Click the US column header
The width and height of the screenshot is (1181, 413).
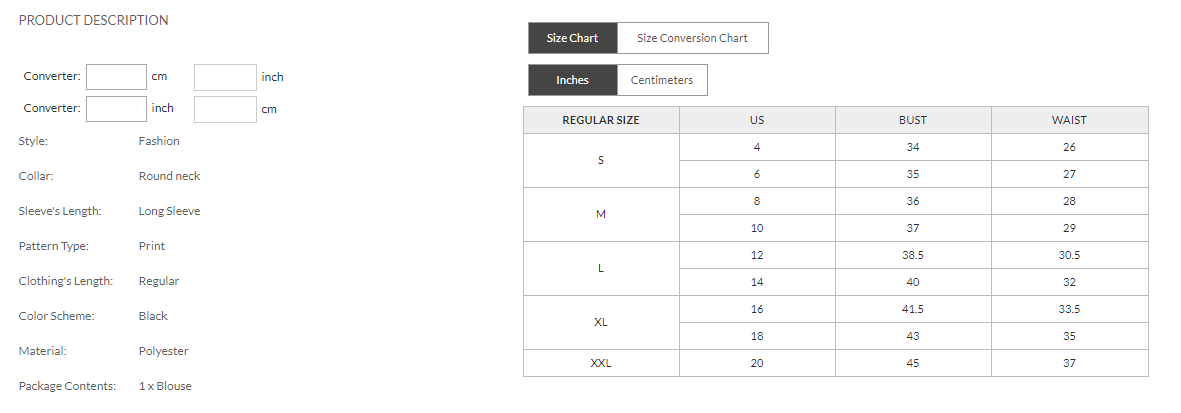757,120
